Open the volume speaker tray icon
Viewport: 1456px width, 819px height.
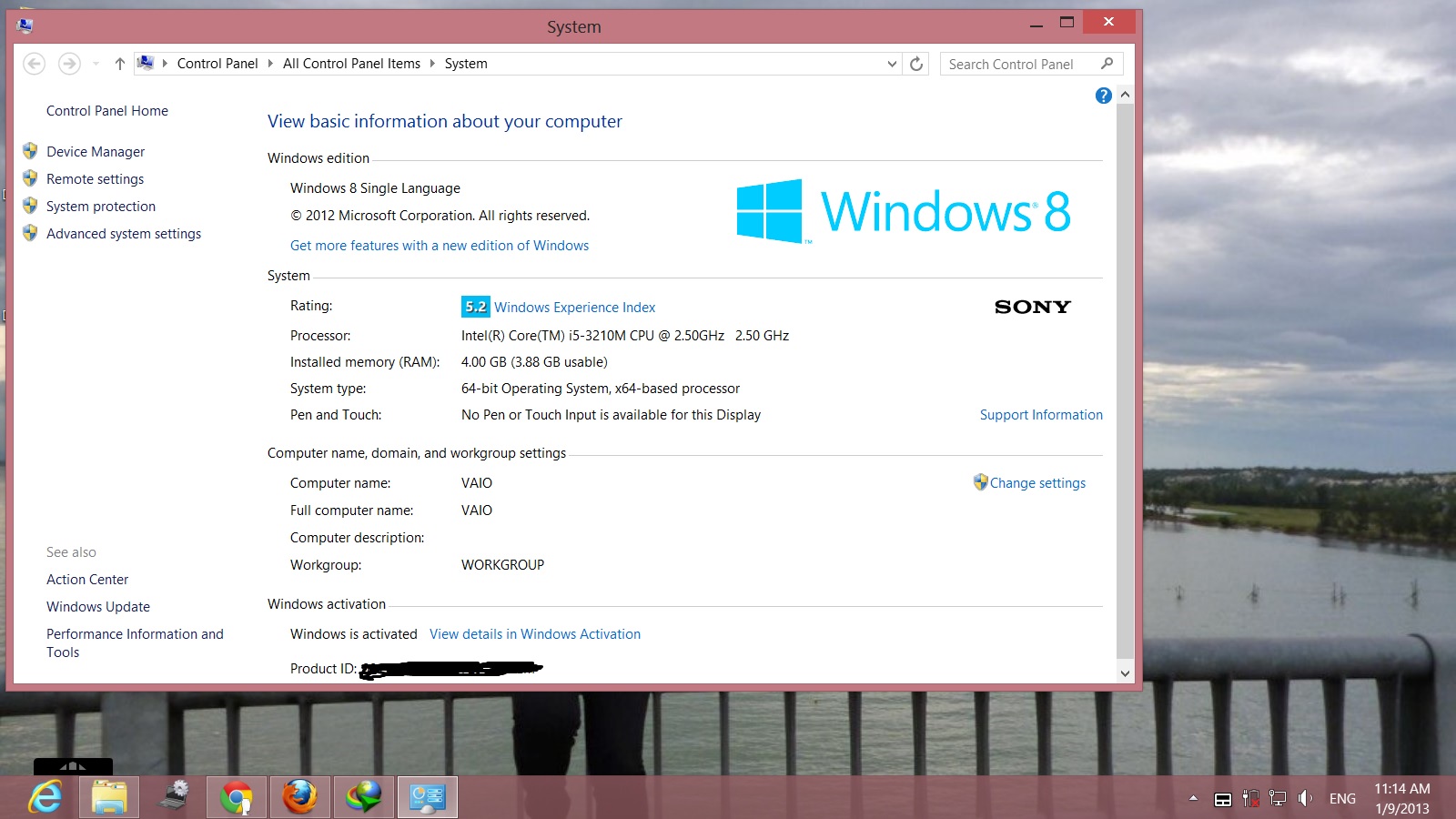coord(1305,798)
